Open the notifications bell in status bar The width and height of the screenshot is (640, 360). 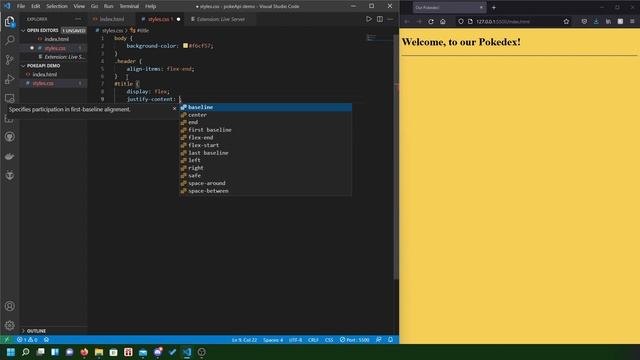(x=390, y=340)
